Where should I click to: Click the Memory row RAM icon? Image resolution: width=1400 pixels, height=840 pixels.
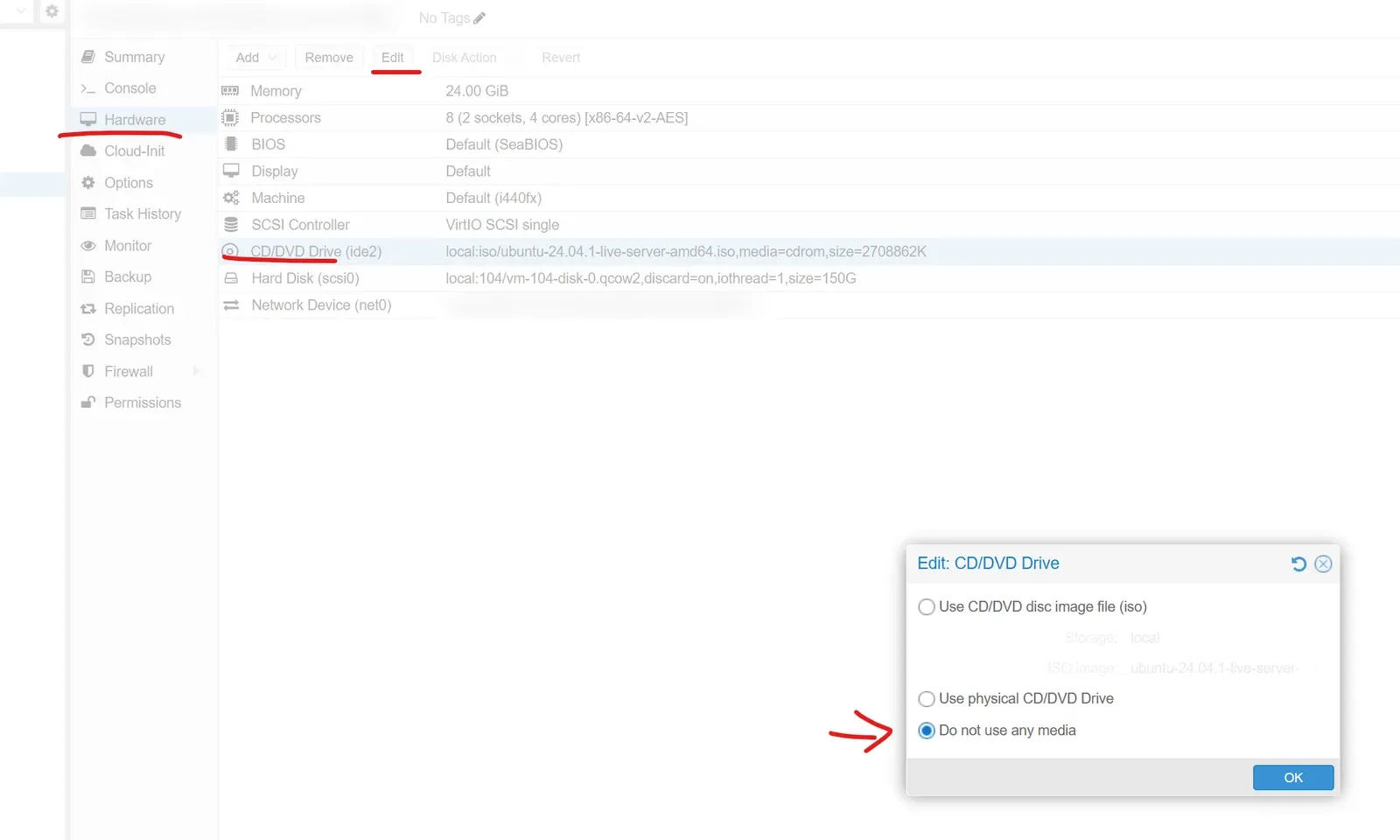[230, 91]
